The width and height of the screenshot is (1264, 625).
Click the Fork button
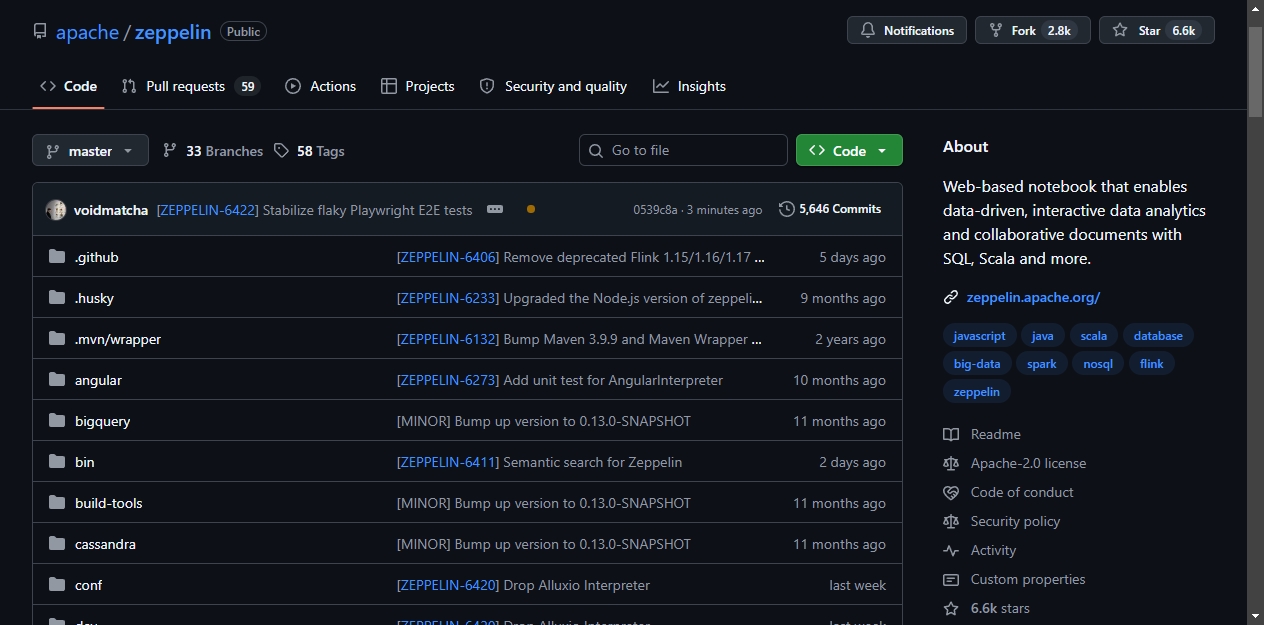[x=1031, y=30]
